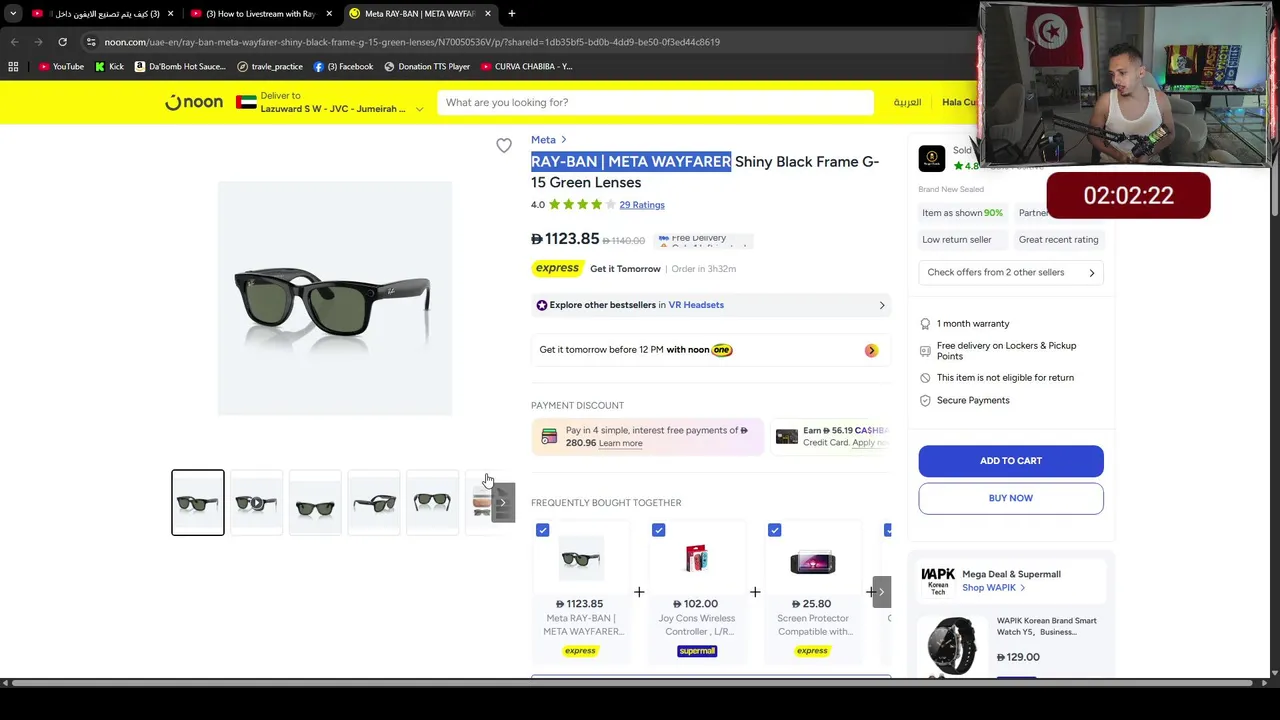This screenshot has height=720, width=1280.
Task: Open Screen Protector product image
Action: [813, 561]
